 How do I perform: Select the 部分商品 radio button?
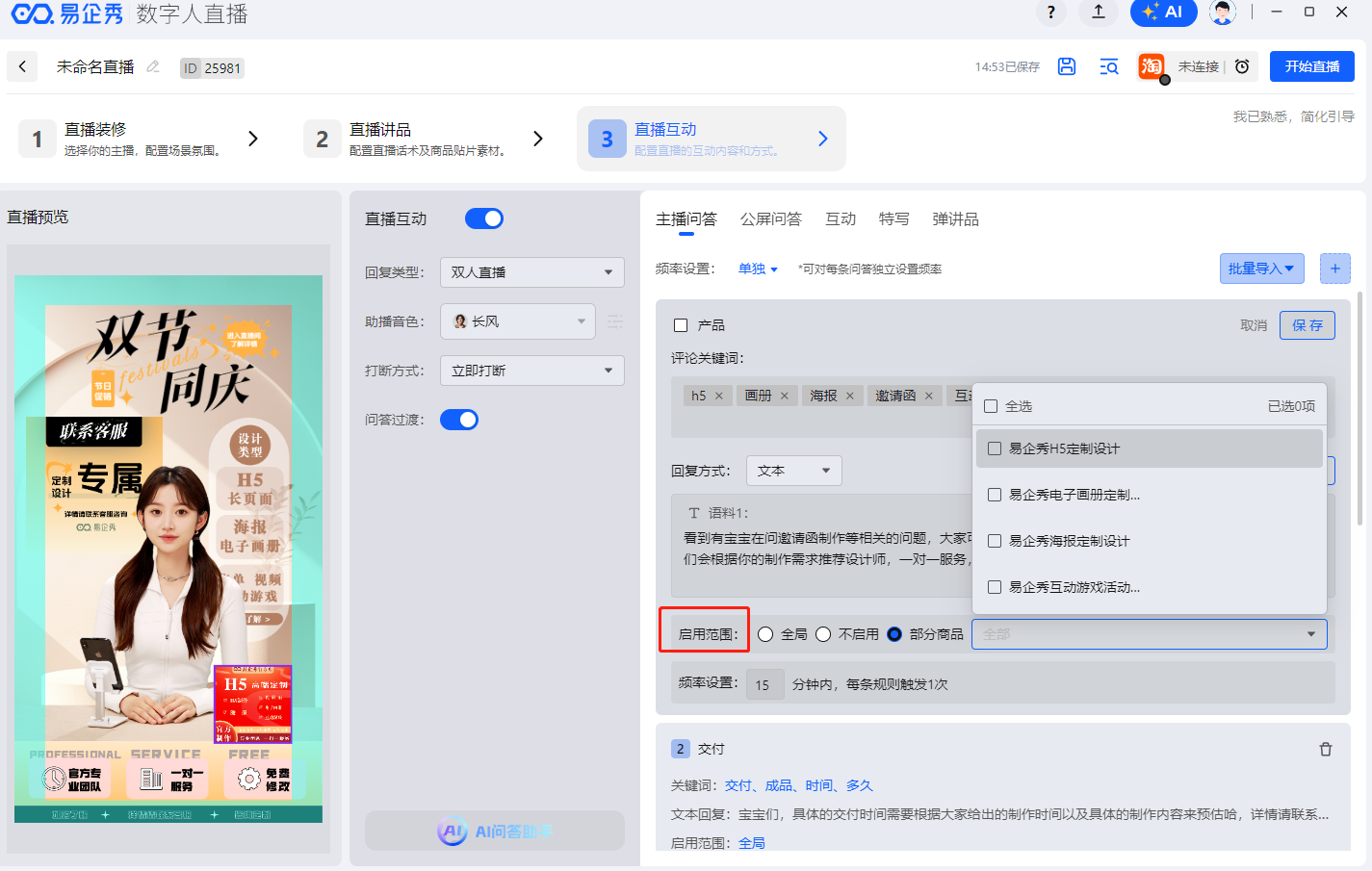894,634
